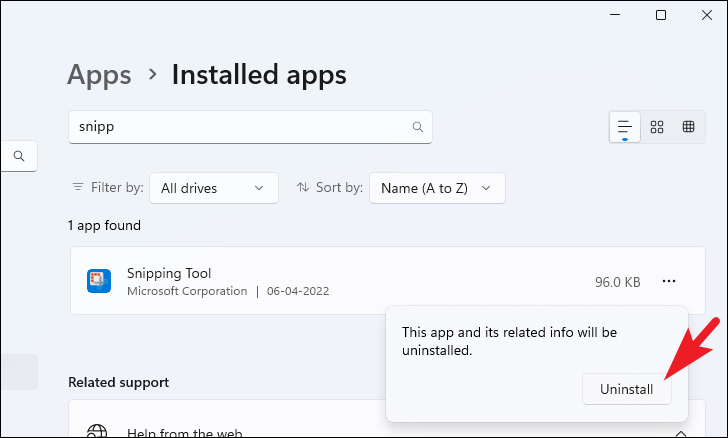The width and height of the screenshot is (728, 438).
Task: Open the three-dot menu for Snipping Tool
Action: point(669,281)
